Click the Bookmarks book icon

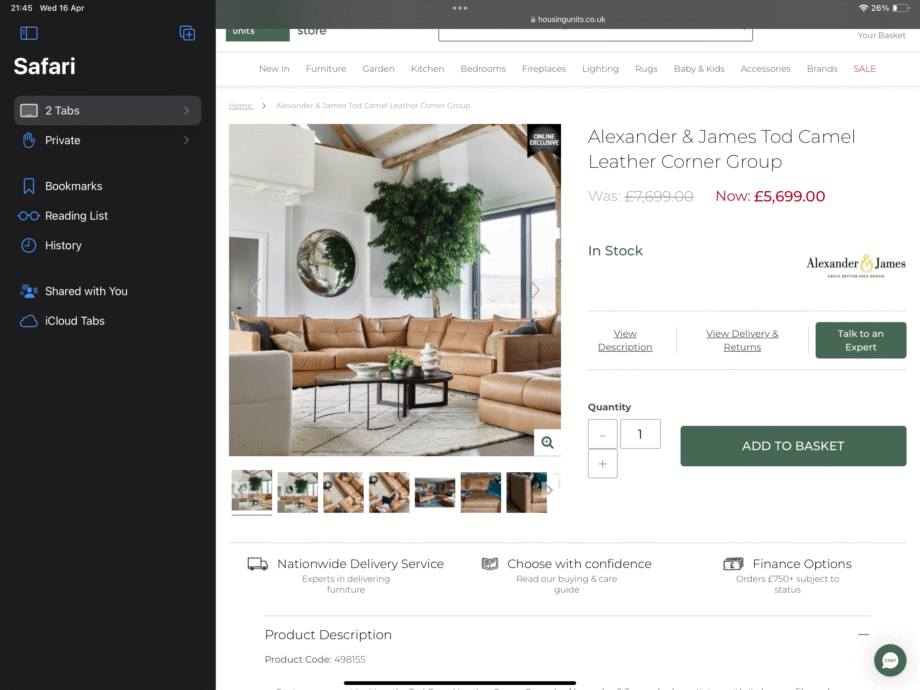click(x=29, y=186)
